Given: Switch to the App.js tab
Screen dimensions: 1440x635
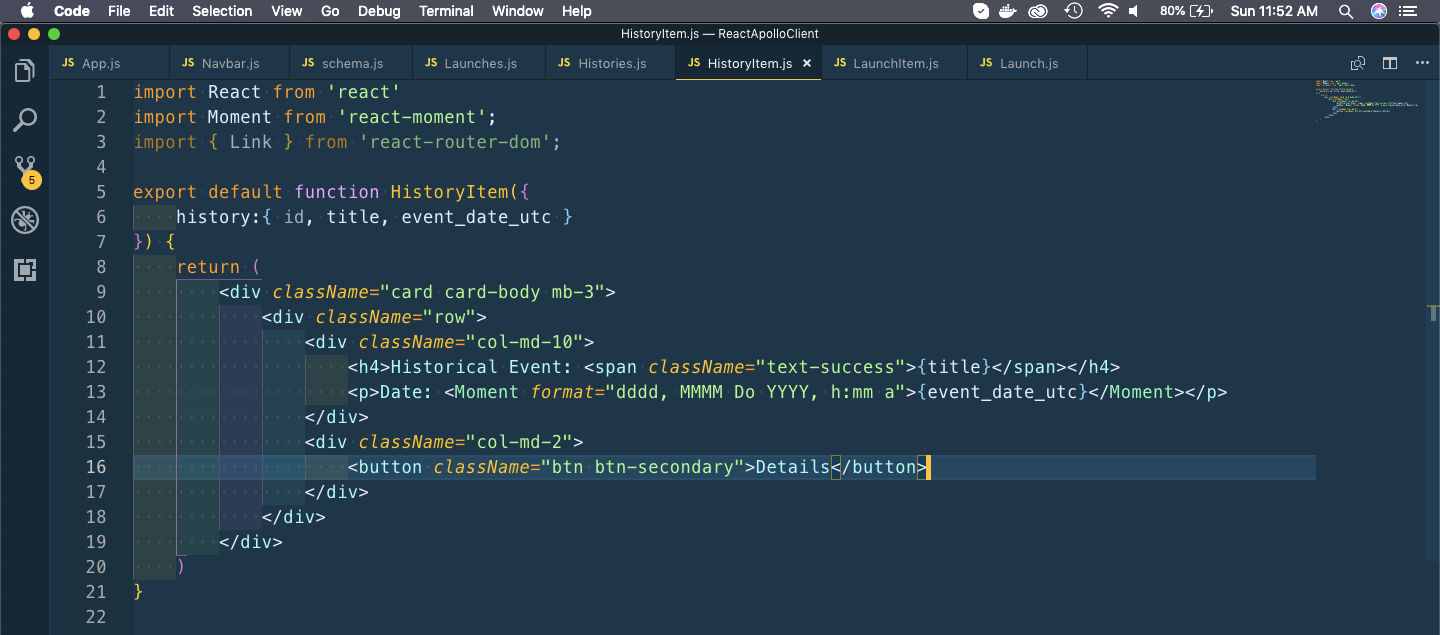Looking at the screenshot, I should pyautogui.click(x=110, y=63).
